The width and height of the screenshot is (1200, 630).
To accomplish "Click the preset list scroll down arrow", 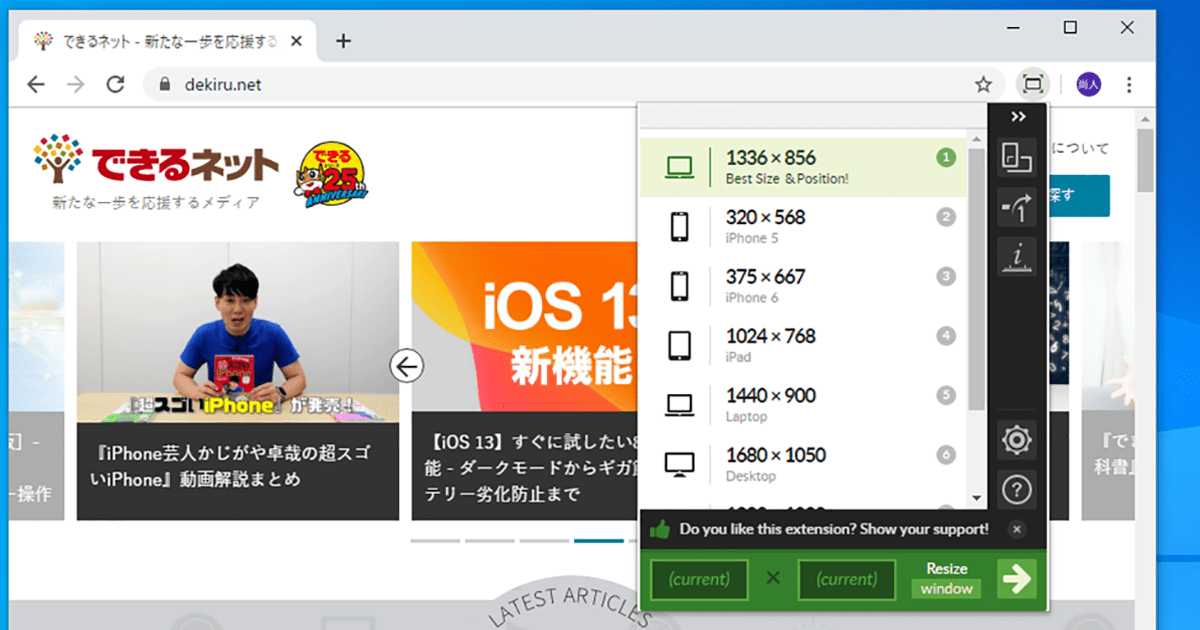I will 976,497.
